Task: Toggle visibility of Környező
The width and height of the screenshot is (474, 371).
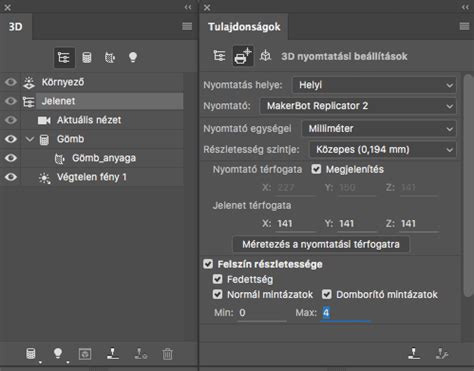Action: [x=11, y=82]
